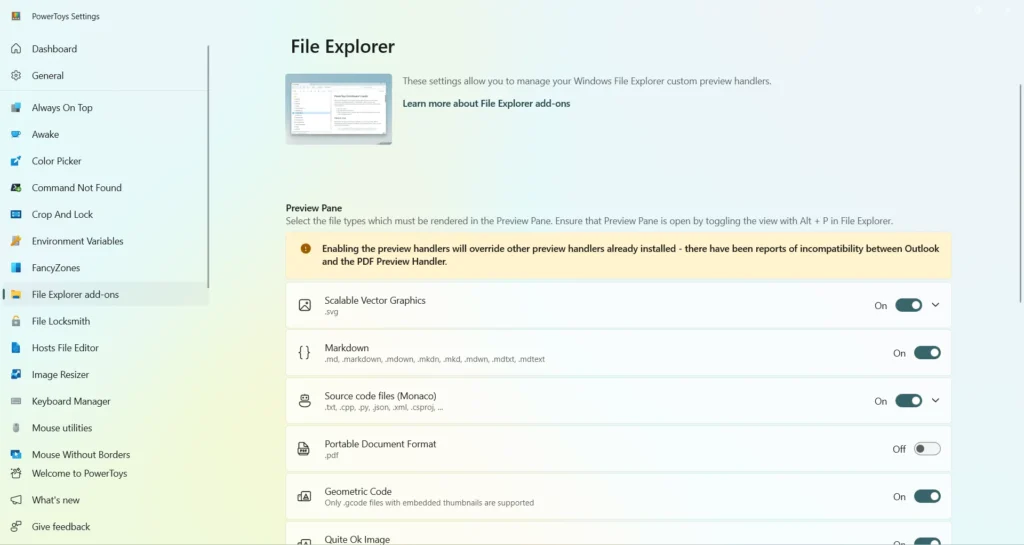This screenshot has width=1024, height=545.
Task: Click the Markdown file extensions text
Action: click(x=434, y=360)
